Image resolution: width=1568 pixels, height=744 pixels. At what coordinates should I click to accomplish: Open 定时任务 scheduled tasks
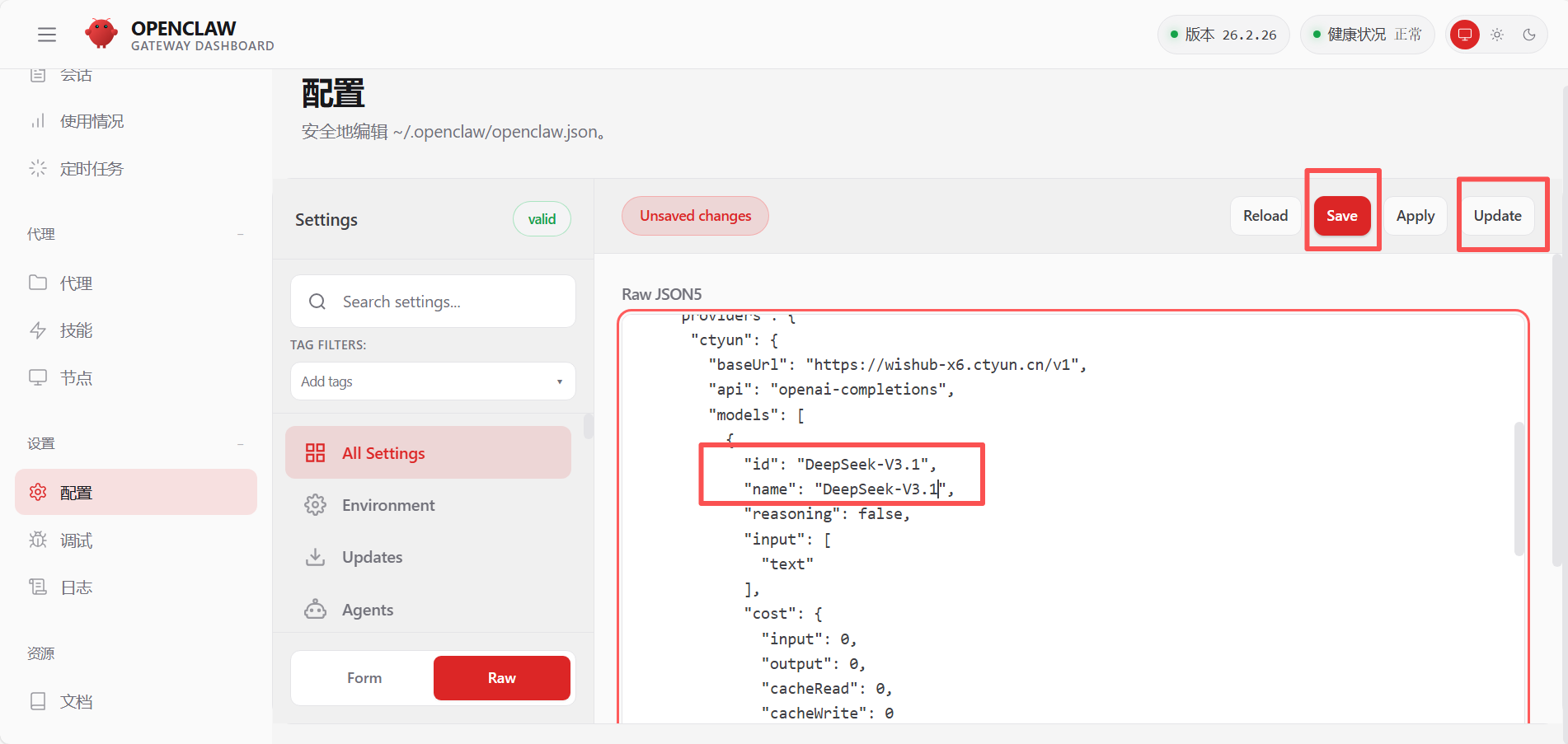coord(92,169)
